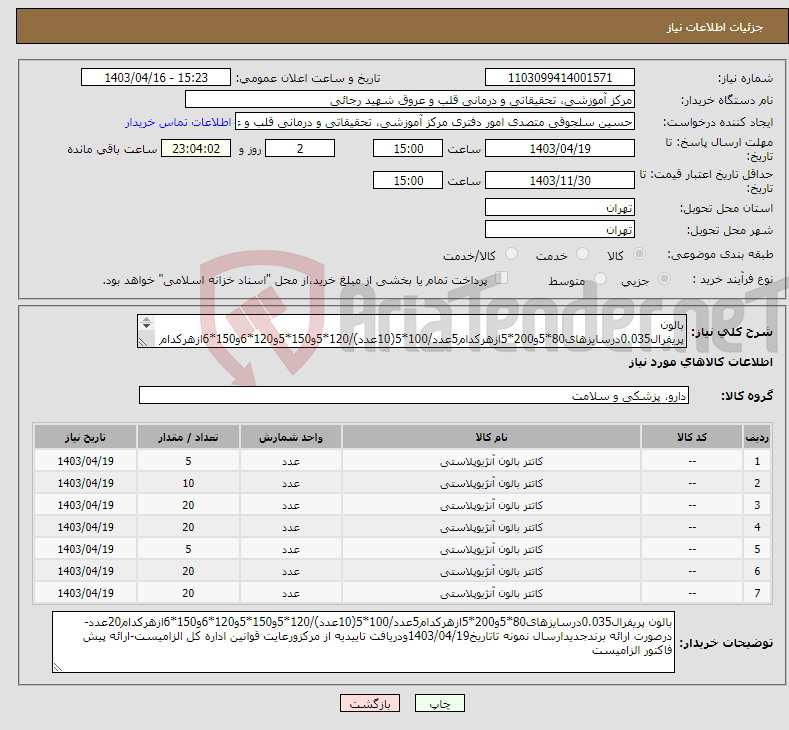
Task: Click the بازگشت (back) button
Action: [x=370, y=703]
